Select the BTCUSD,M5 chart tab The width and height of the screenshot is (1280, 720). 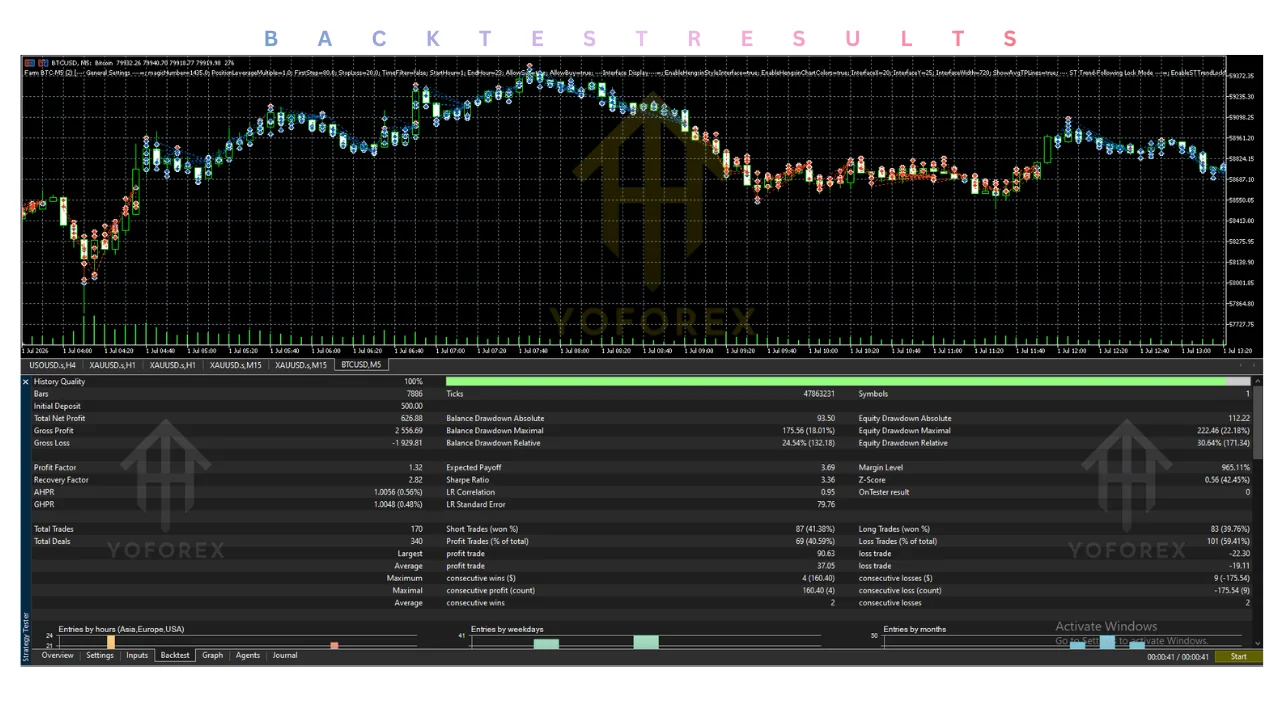[x=361, y=365]
